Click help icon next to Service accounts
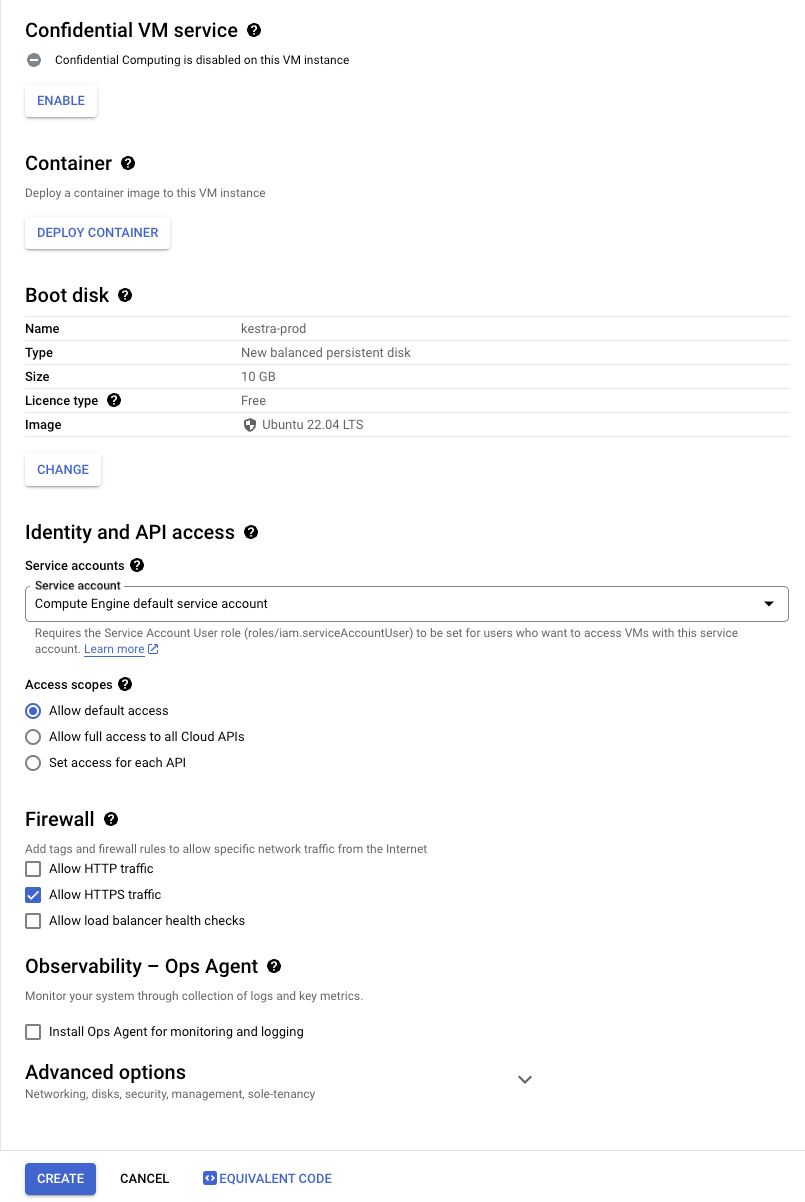The width and height of the screenshot is (805, 1202). (137, 565)
